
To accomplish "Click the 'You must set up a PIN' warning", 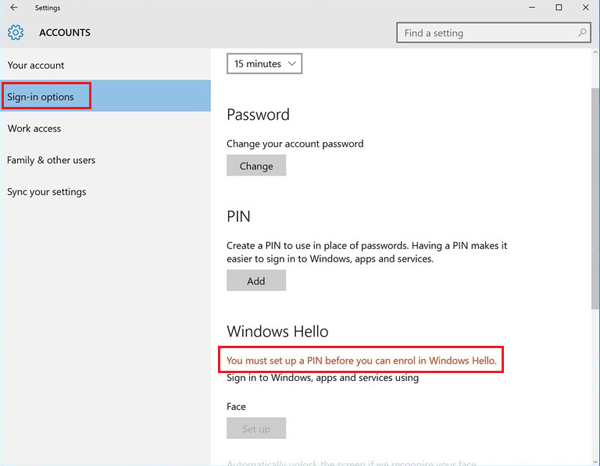I will (361, 360).
